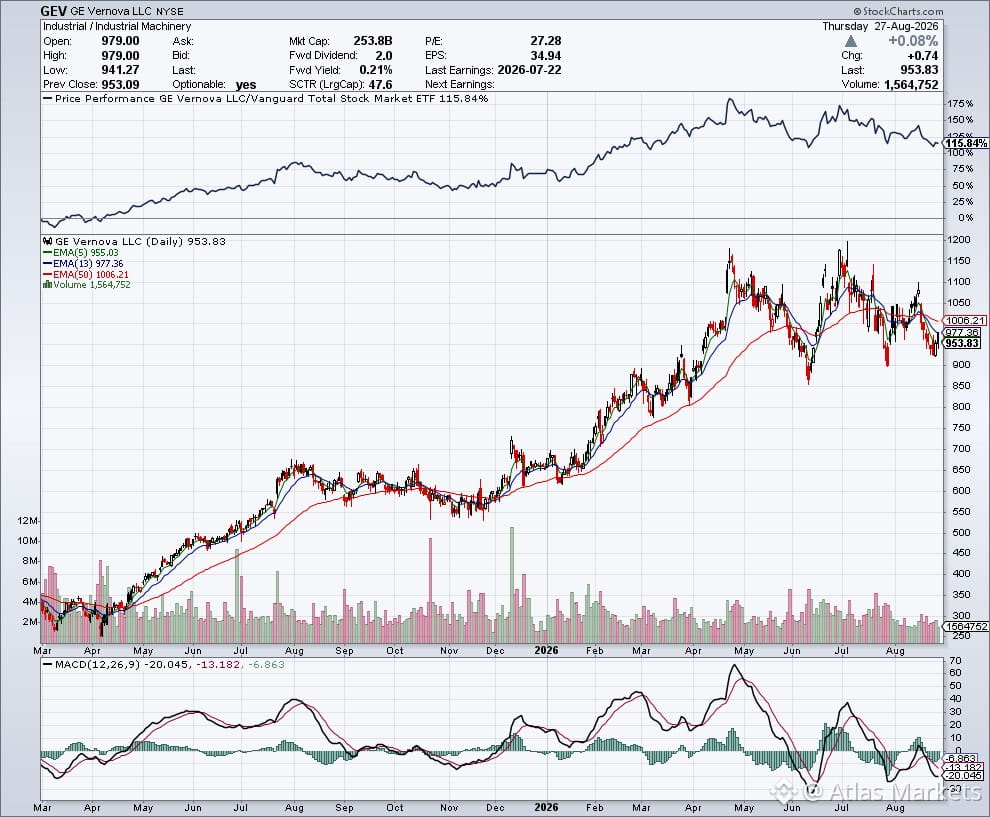This screenshot has width=990, height=817.
Task: Click the 70 label on MACD scale
Action: pyautogui.click(x=955, y=661)
